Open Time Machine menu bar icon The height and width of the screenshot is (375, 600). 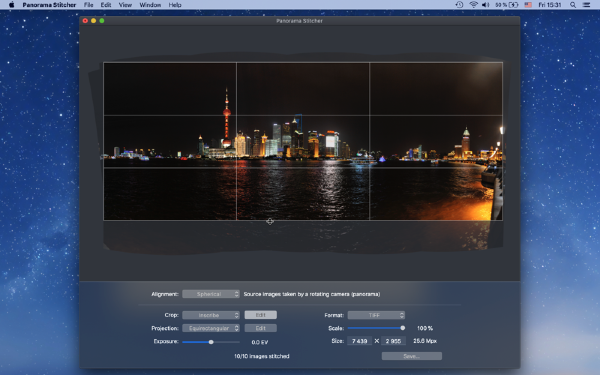460,5
